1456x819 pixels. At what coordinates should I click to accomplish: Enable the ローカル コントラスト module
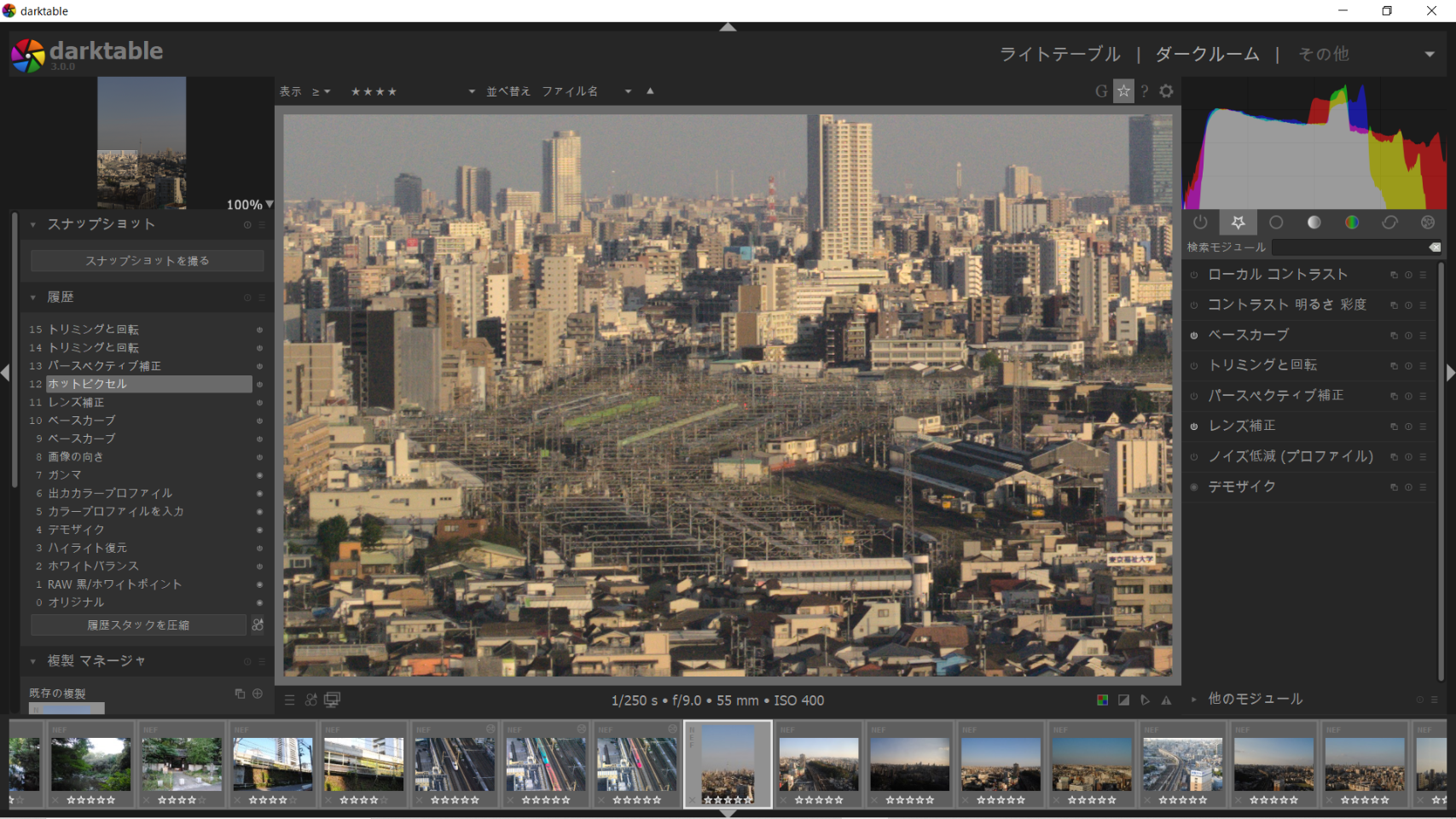click(x=1194, y=275)
